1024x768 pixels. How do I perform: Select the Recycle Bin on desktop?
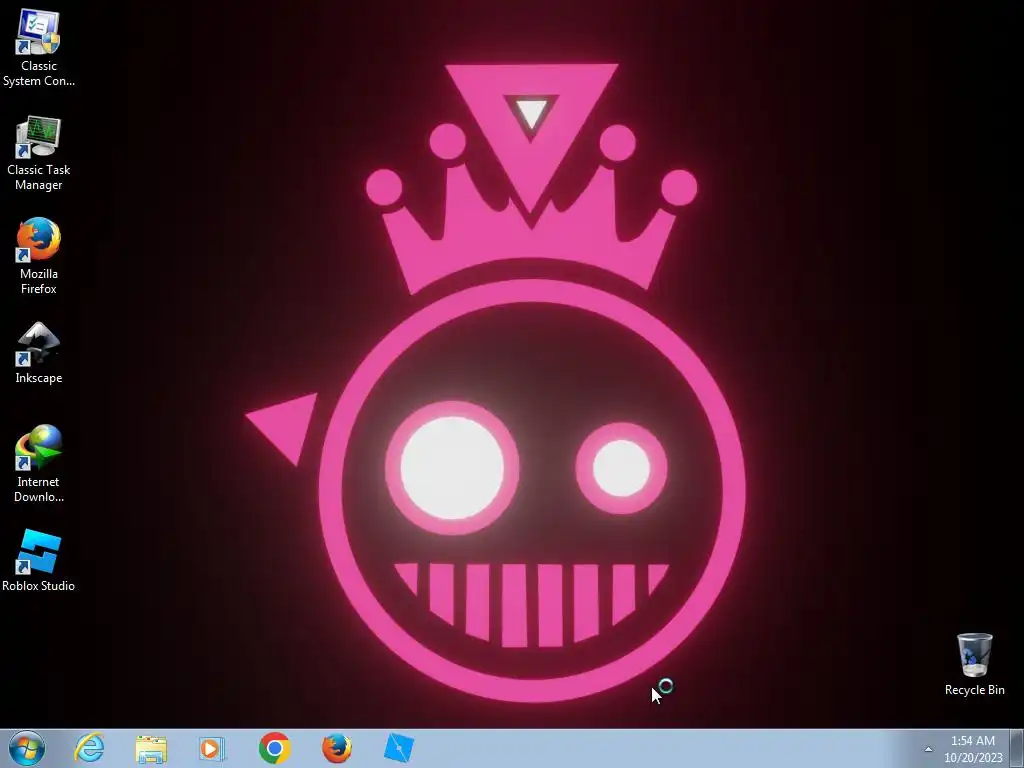coord(974,664)
